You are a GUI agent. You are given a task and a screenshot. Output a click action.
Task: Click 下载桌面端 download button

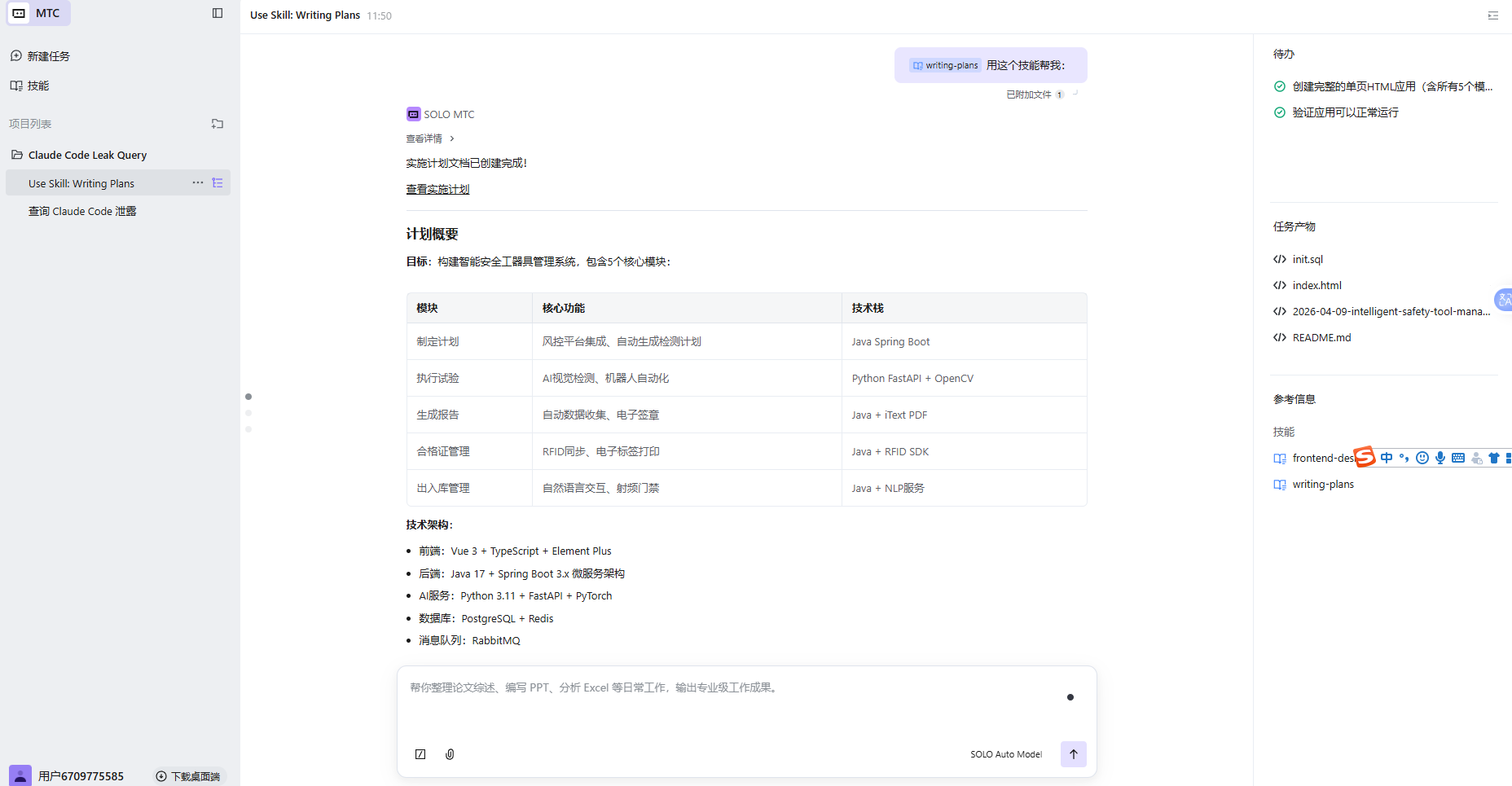[188, 776]
